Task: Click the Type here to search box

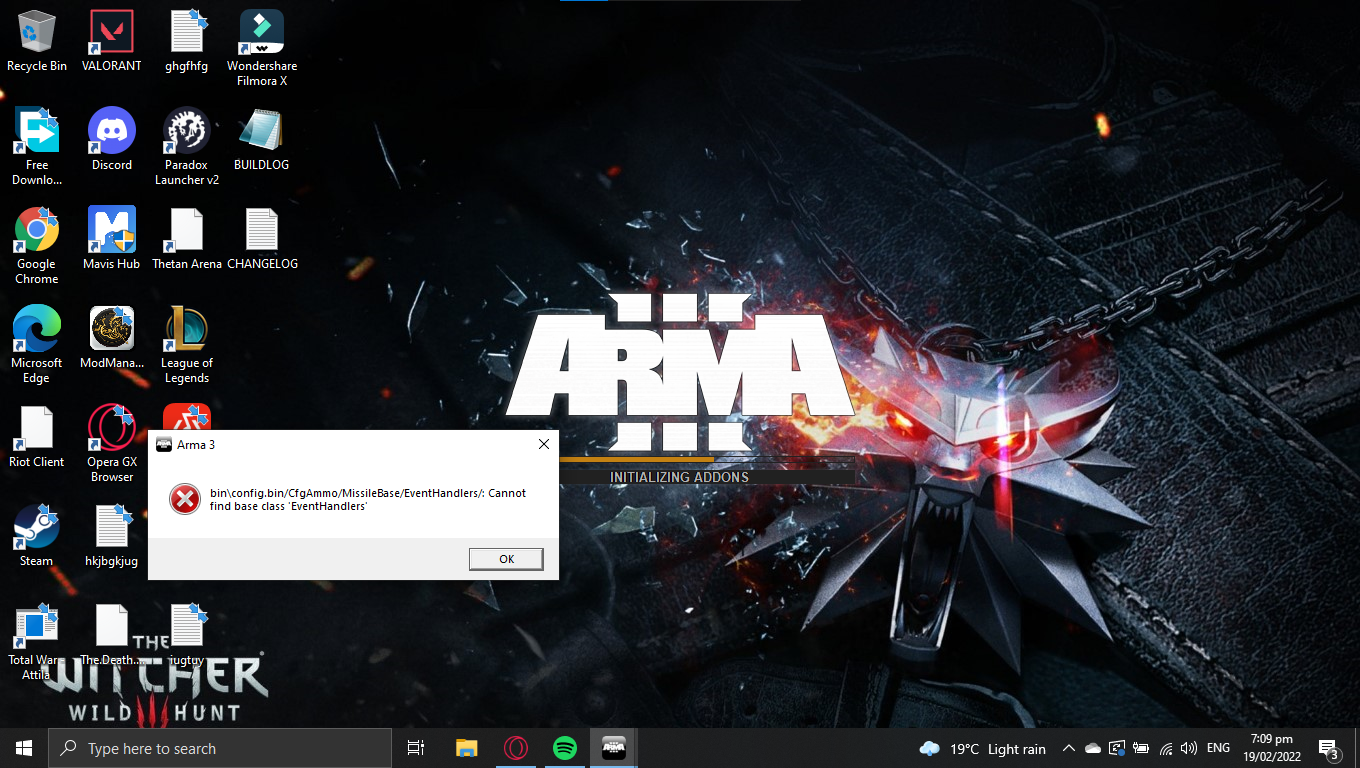Action: (x=220, y=748)
